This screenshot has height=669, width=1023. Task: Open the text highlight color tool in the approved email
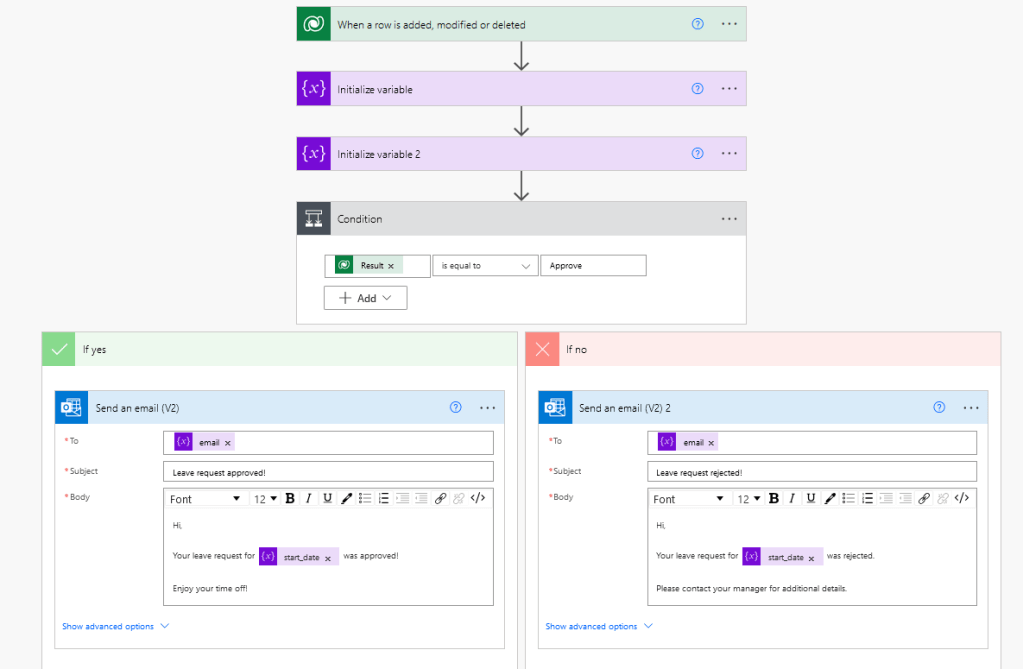[346, 498]
